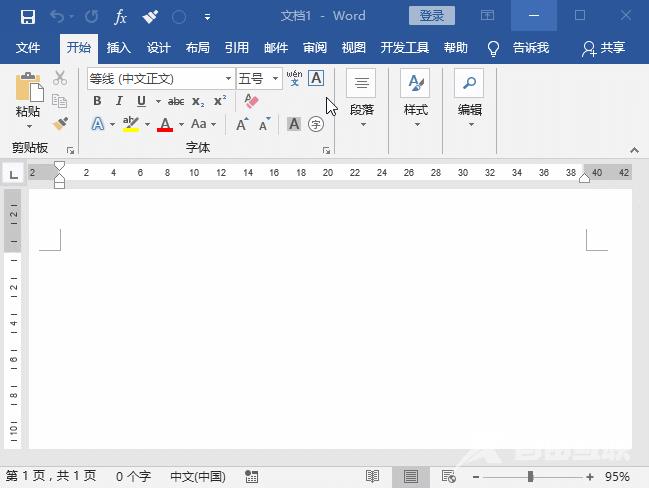Open the highlight color dropdown arrow

[147, 124]
